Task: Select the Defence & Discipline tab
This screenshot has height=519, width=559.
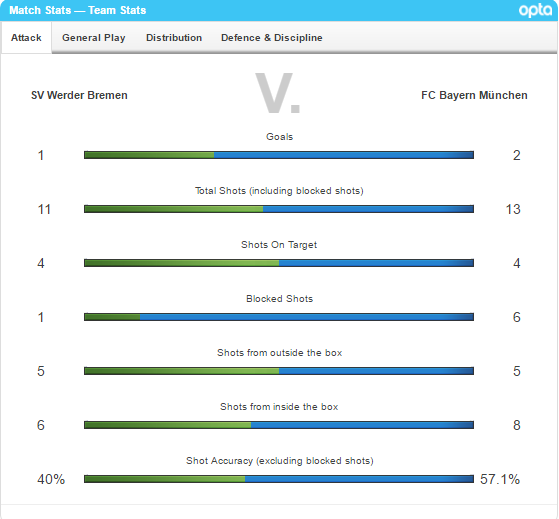Action: click(272, 38)
